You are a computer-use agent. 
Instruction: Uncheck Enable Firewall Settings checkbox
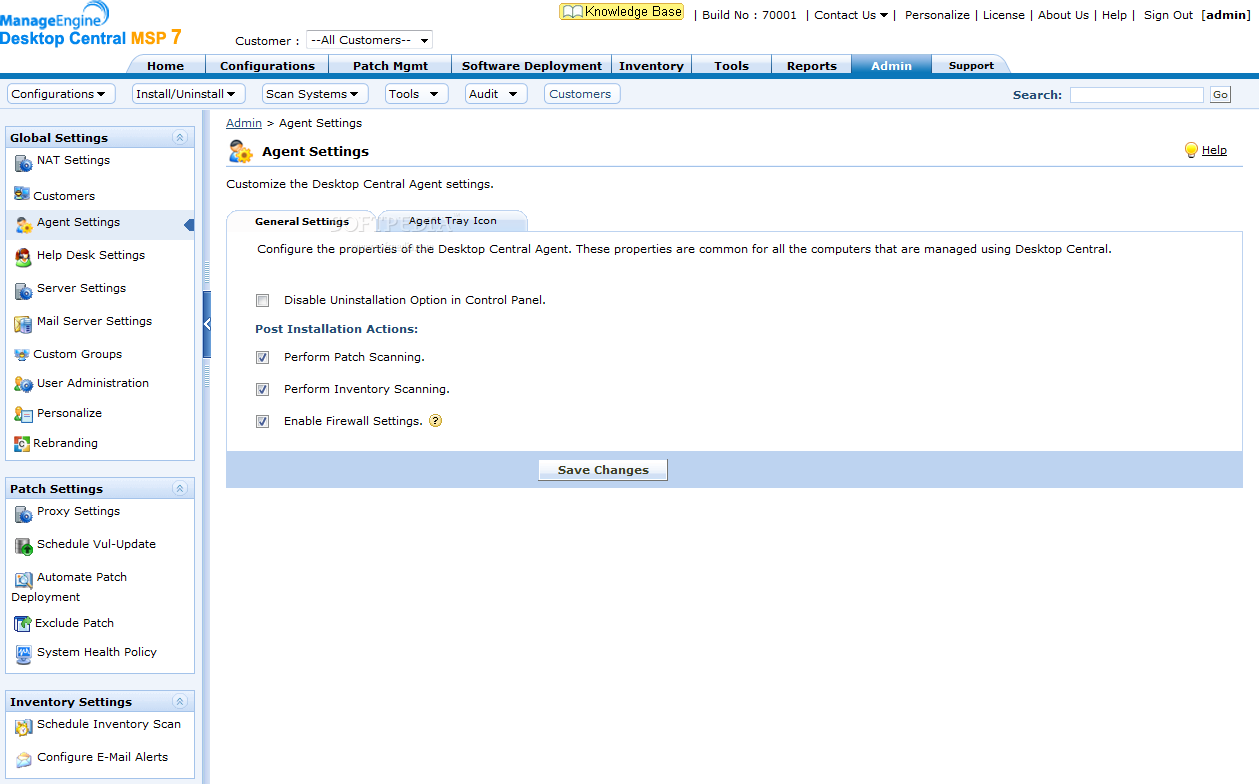[x=263, y=421]
